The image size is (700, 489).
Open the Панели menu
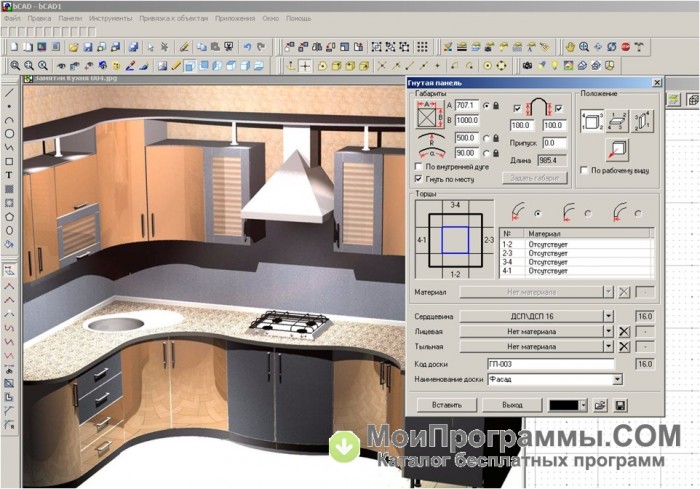pyautogui.click(x=70, y=18)
